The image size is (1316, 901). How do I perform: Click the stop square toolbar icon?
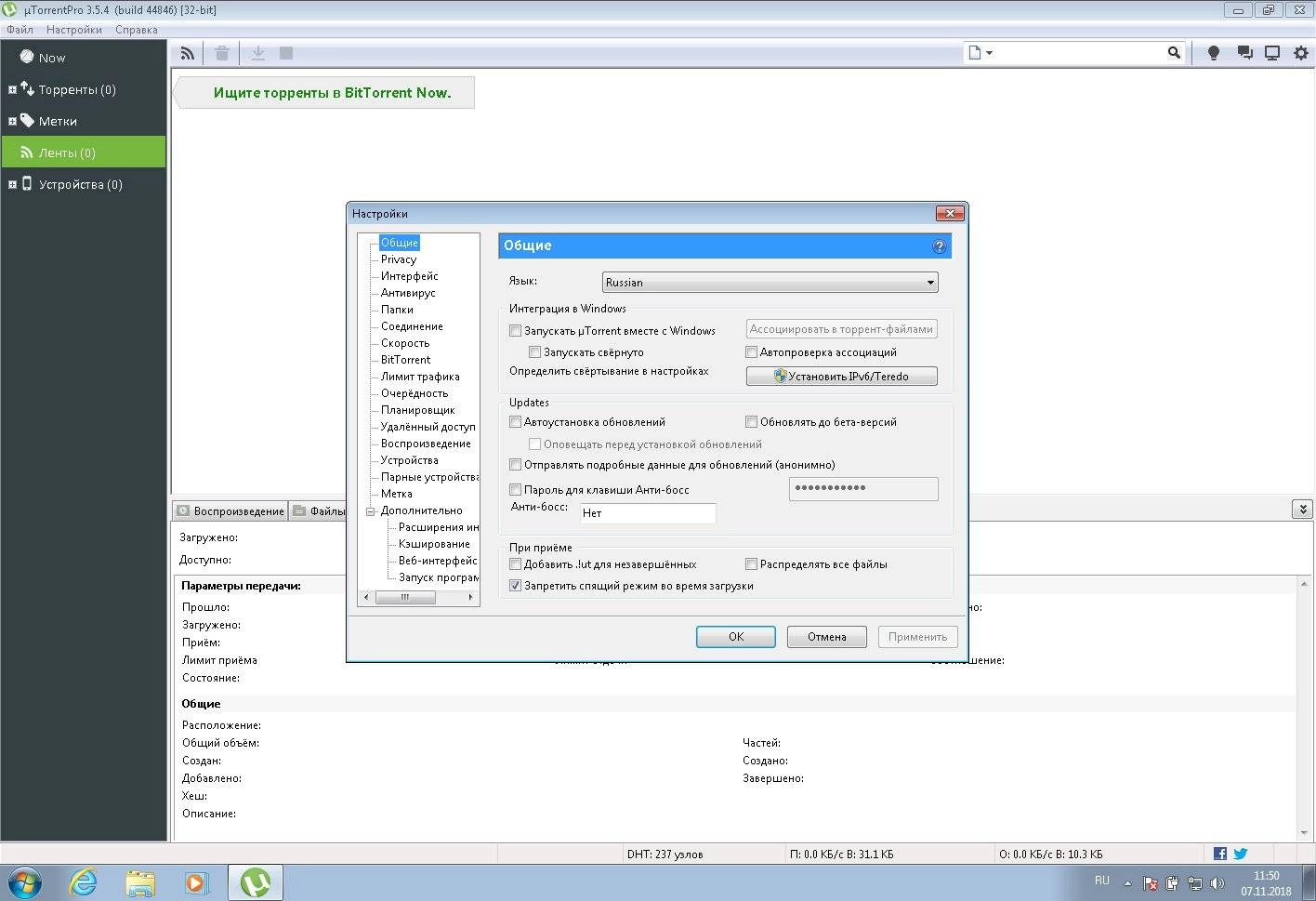point(286,53)
